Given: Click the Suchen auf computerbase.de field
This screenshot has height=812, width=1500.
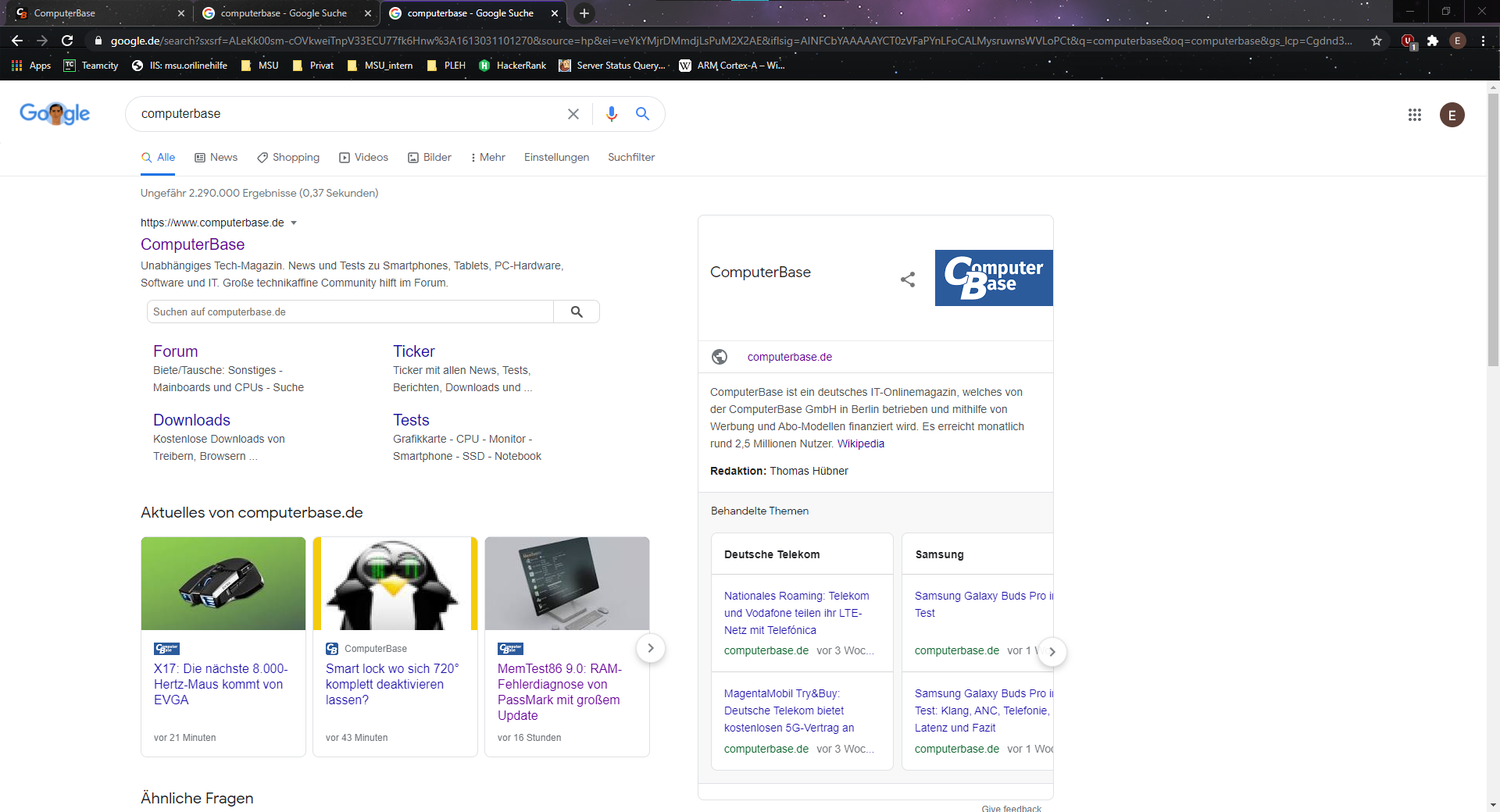Looking at the screenshot, I should pos(350,312).
